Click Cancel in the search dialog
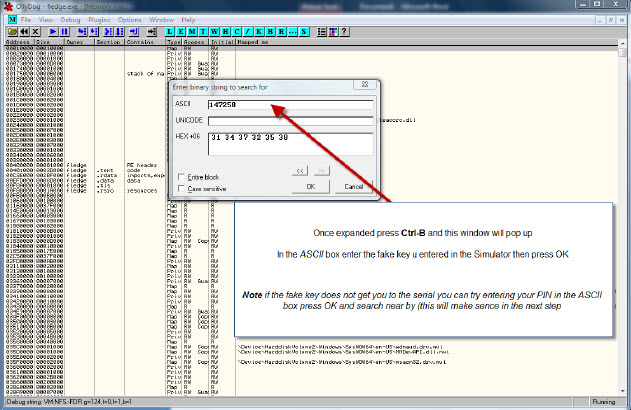Viewport: 631px width, 410px height. pos(354,187)
